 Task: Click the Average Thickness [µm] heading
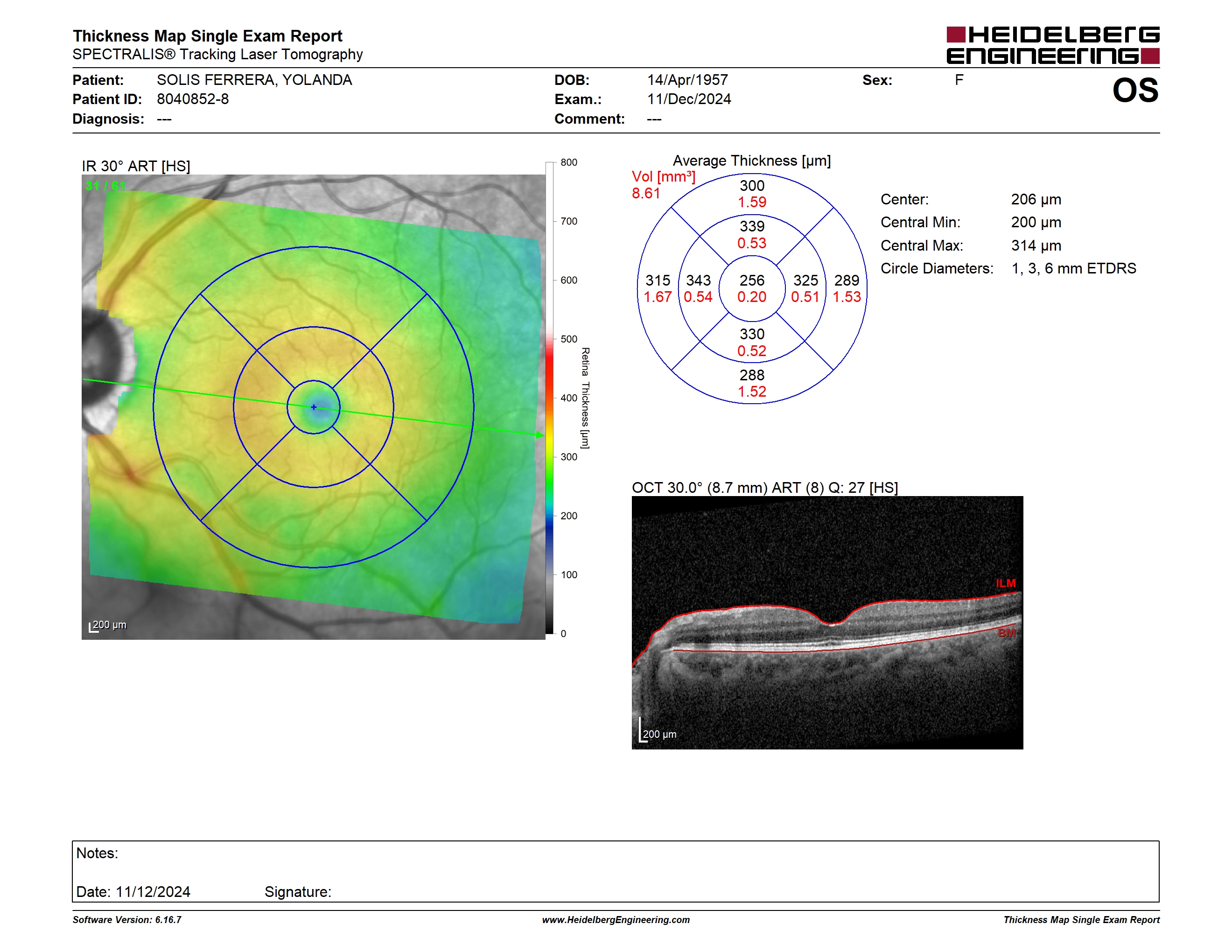[751, 161]
